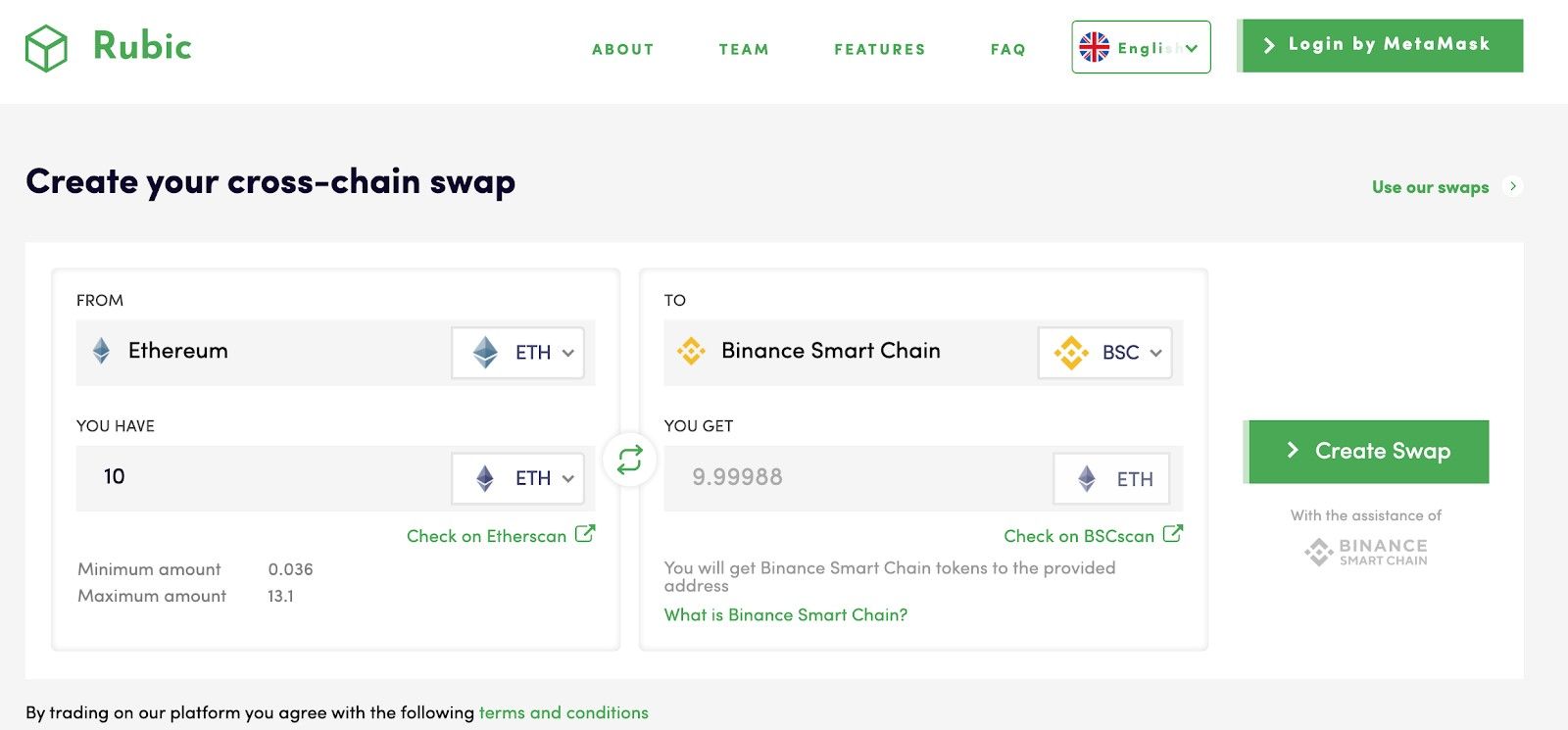Click the Binance Smart Chain assistance logo
The image size is (1568, 730).
1366,552
